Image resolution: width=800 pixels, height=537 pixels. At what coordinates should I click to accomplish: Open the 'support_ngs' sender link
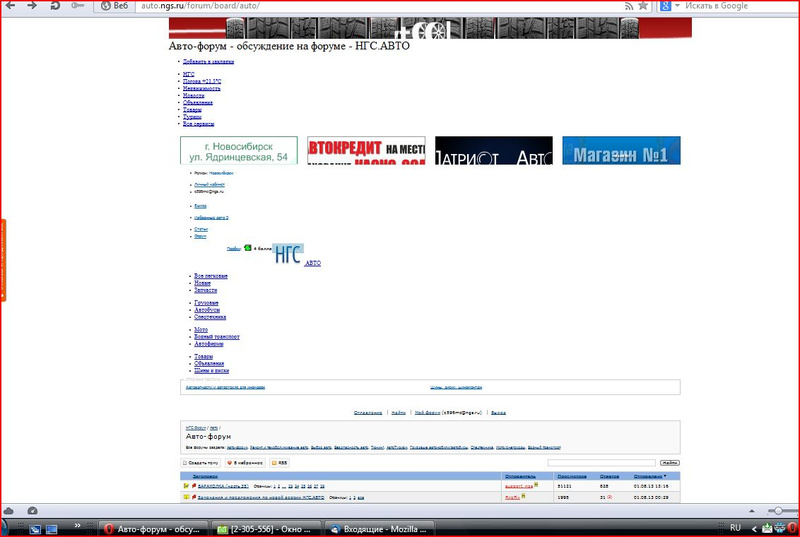pos(519,487)
